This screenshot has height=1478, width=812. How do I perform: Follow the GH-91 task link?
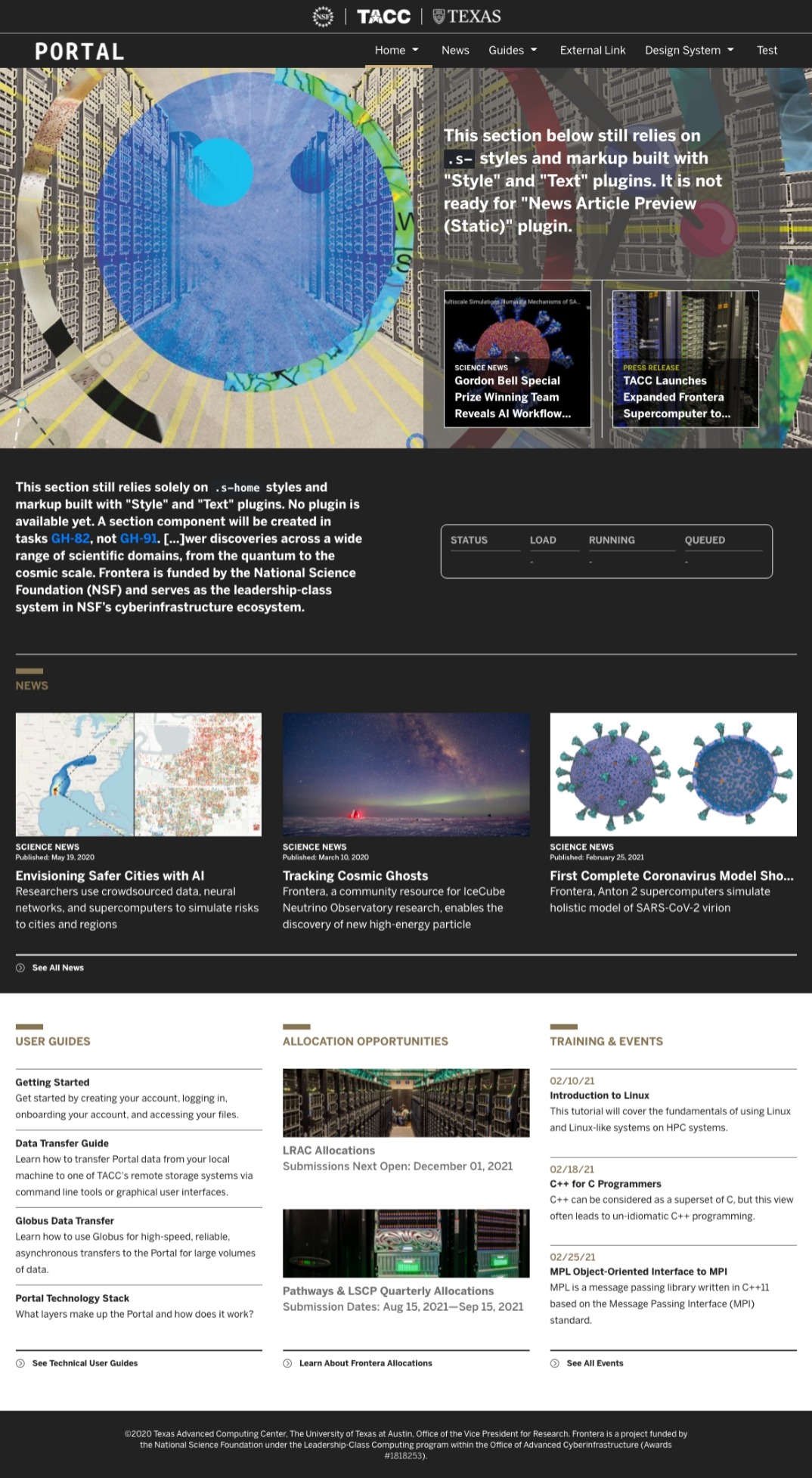click(x=139, y=538)
